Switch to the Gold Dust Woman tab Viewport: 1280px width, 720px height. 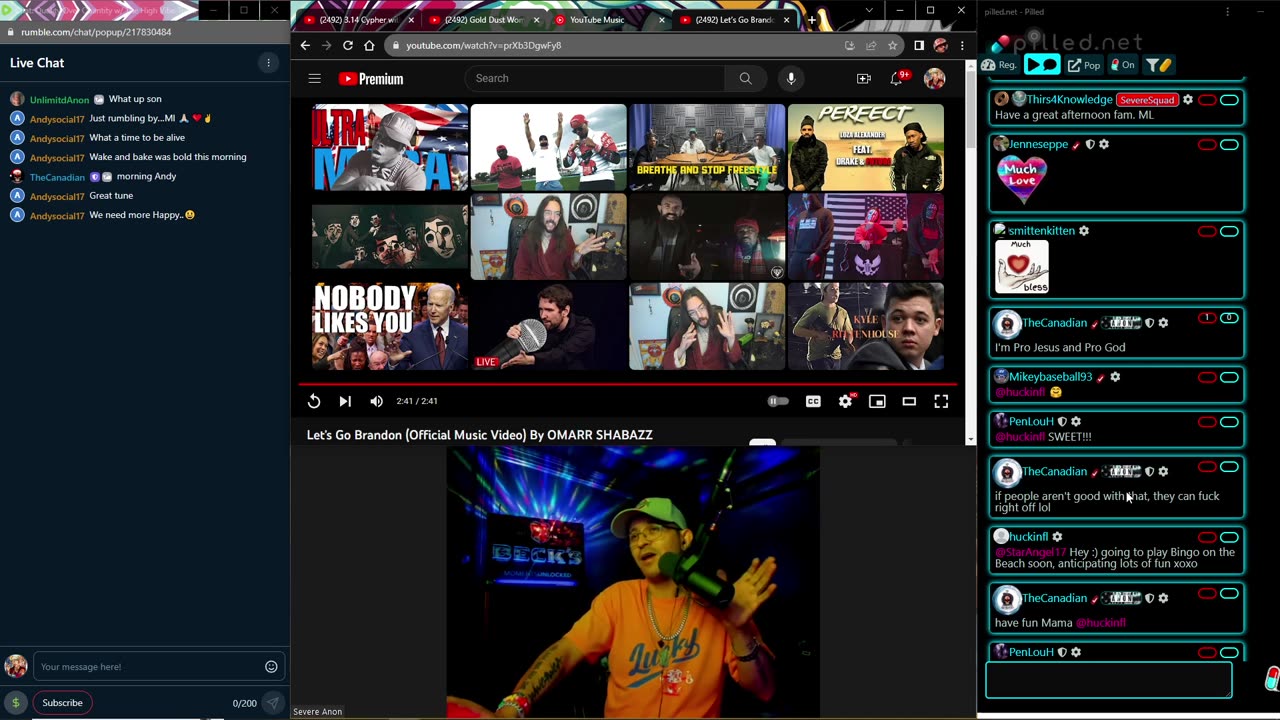coord(484,20)
